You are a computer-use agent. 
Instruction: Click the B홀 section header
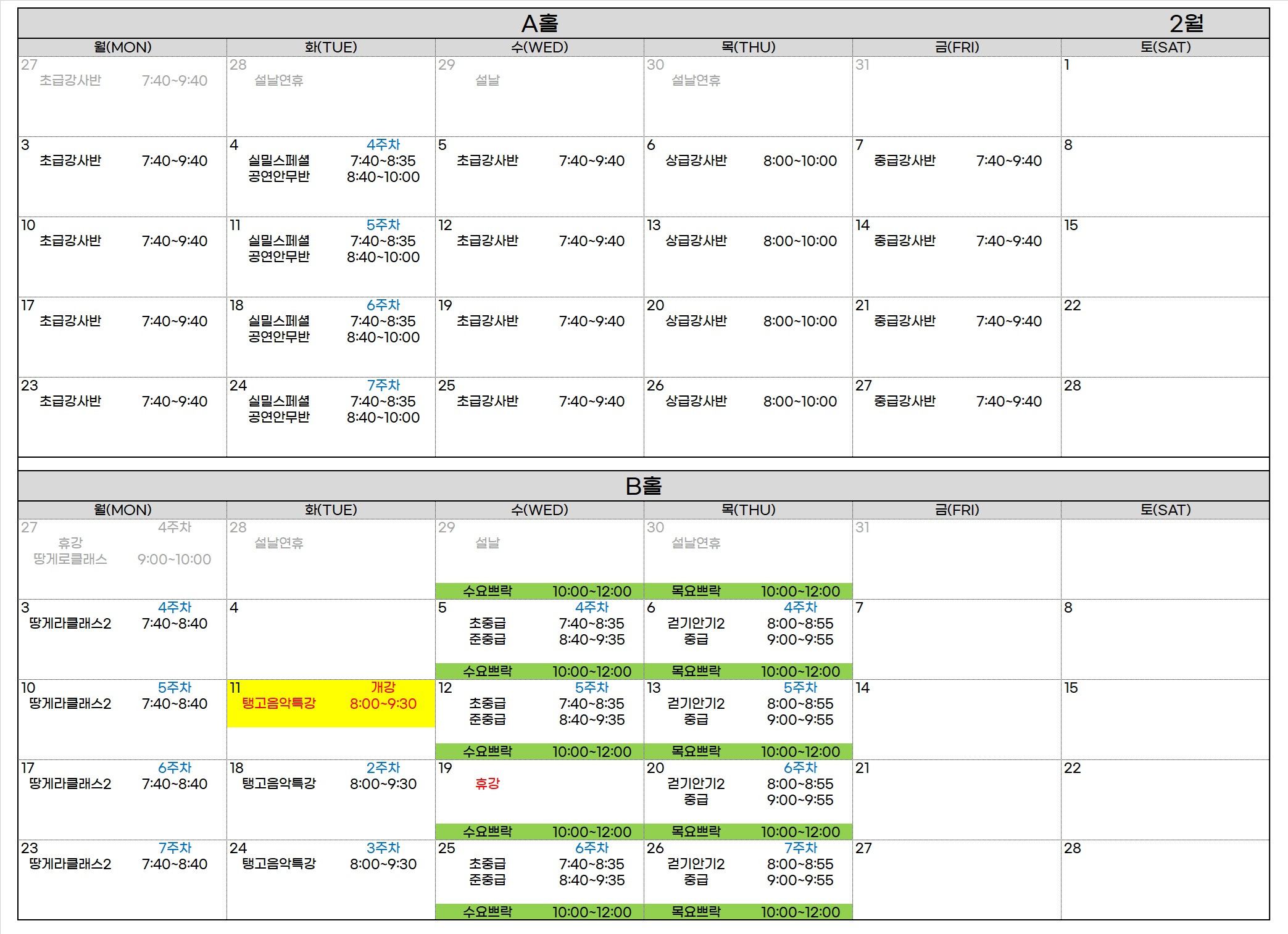click(643, 486)
